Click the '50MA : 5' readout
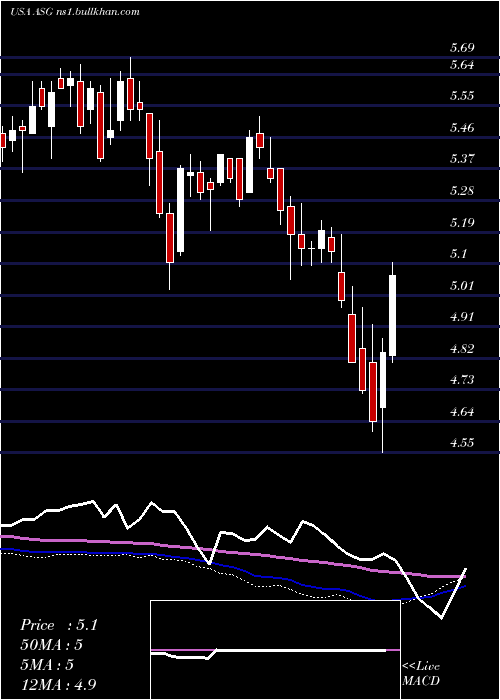Image resolution: width=500 pixels, height=700 pixels. (52, 645)
